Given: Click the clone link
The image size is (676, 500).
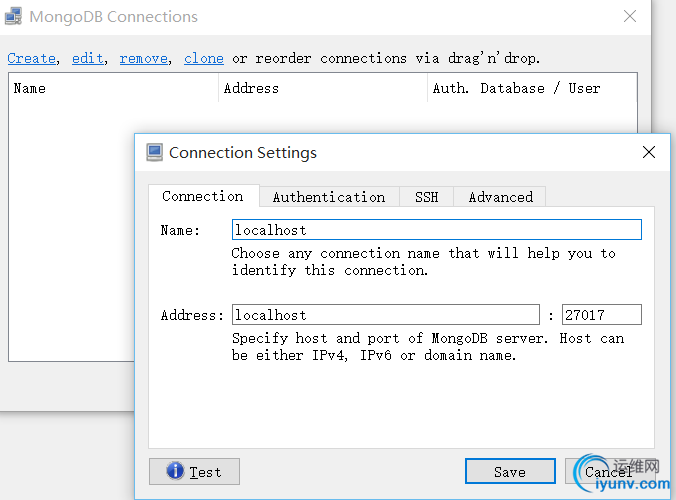Looking at the screenshot, I should 204,58.
